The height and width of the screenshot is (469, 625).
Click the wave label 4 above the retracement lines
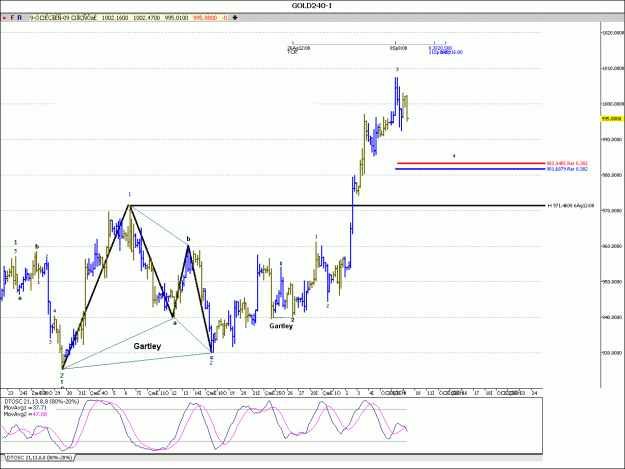(454, 156)
